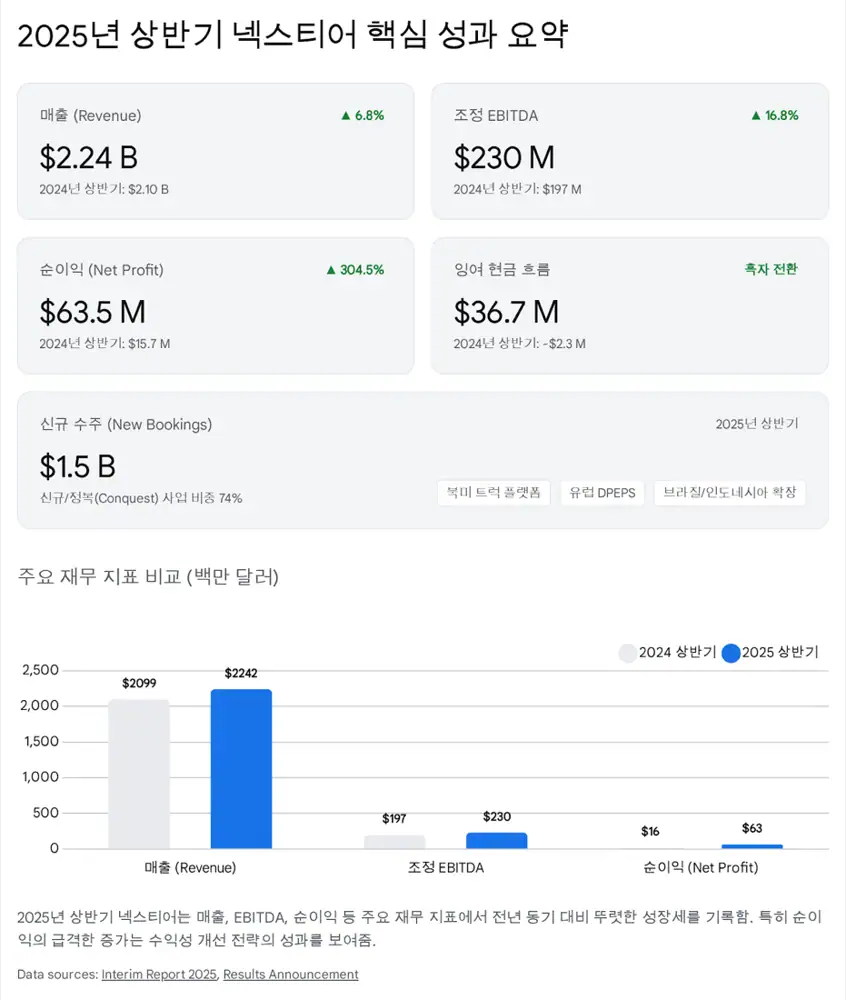The image size is (846, 1000).
Task: Click the 흑자 전환 label
Action: tap(771, 269)
